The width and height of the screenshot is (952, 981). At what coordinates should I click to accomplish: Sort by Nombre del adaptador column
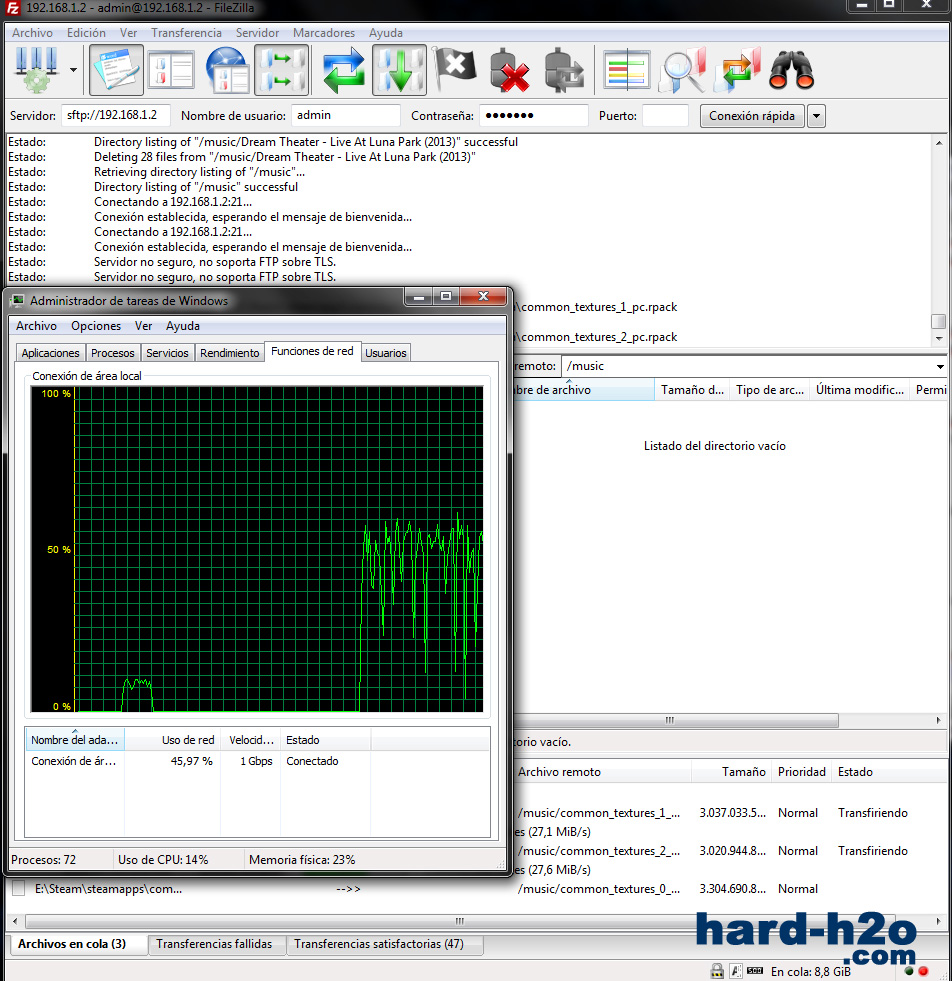click(x=74, y=740)
